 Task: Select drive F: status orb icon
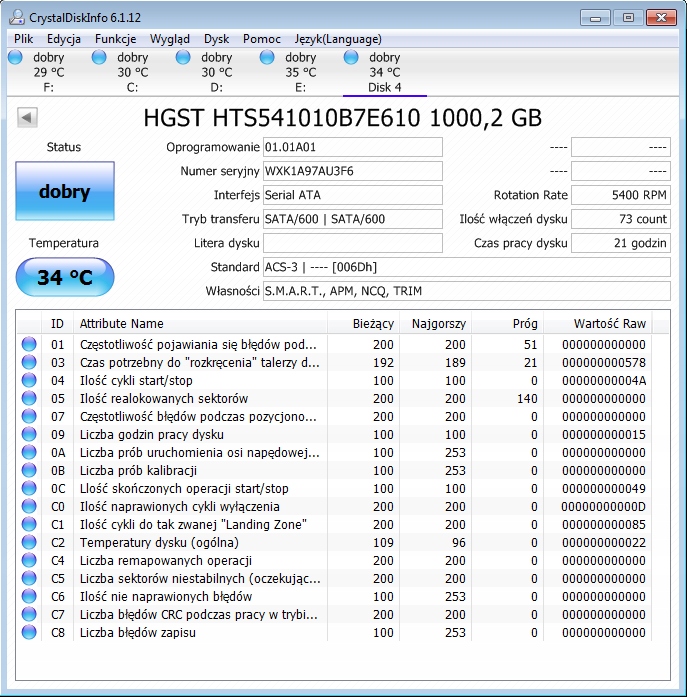(x=15, y=58)
